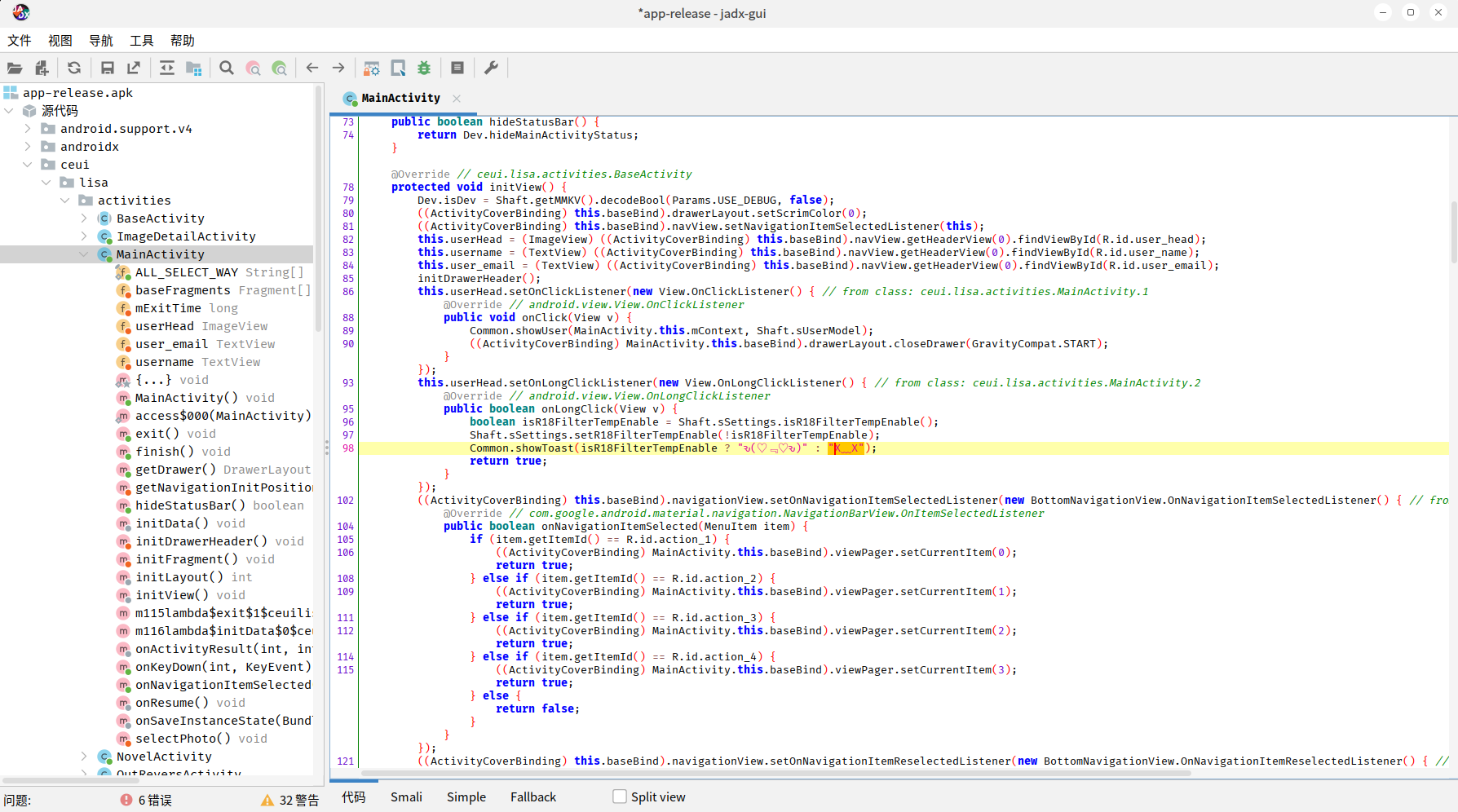Open the 文件 menu
Image resolution: width=1458 pixels, height=812 pixels.
pyautogui.click(x=20, y=41)
